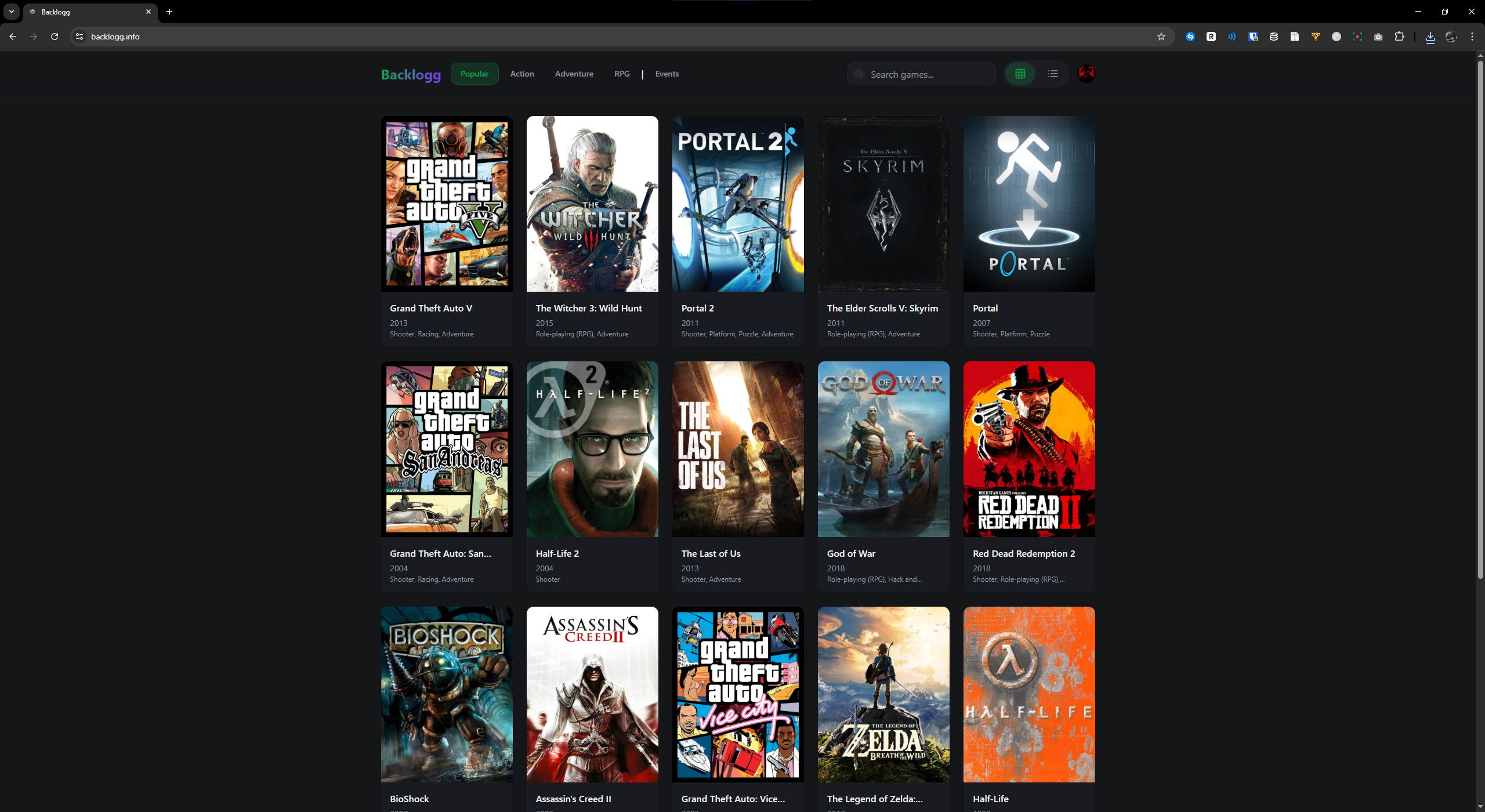Click the 'Grand Theft Auto V' title
1485x812 pixels.
click(431, 308)
